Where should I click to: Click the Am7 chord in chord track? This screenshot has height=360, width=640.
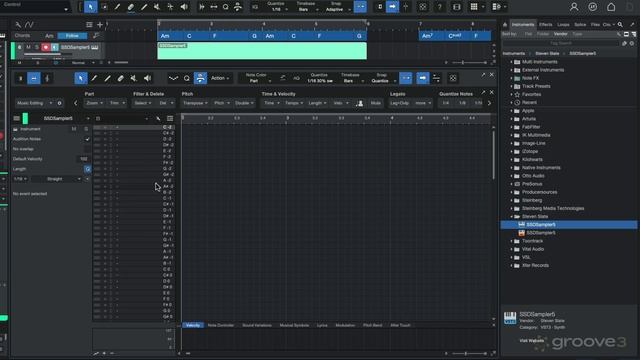427,36
